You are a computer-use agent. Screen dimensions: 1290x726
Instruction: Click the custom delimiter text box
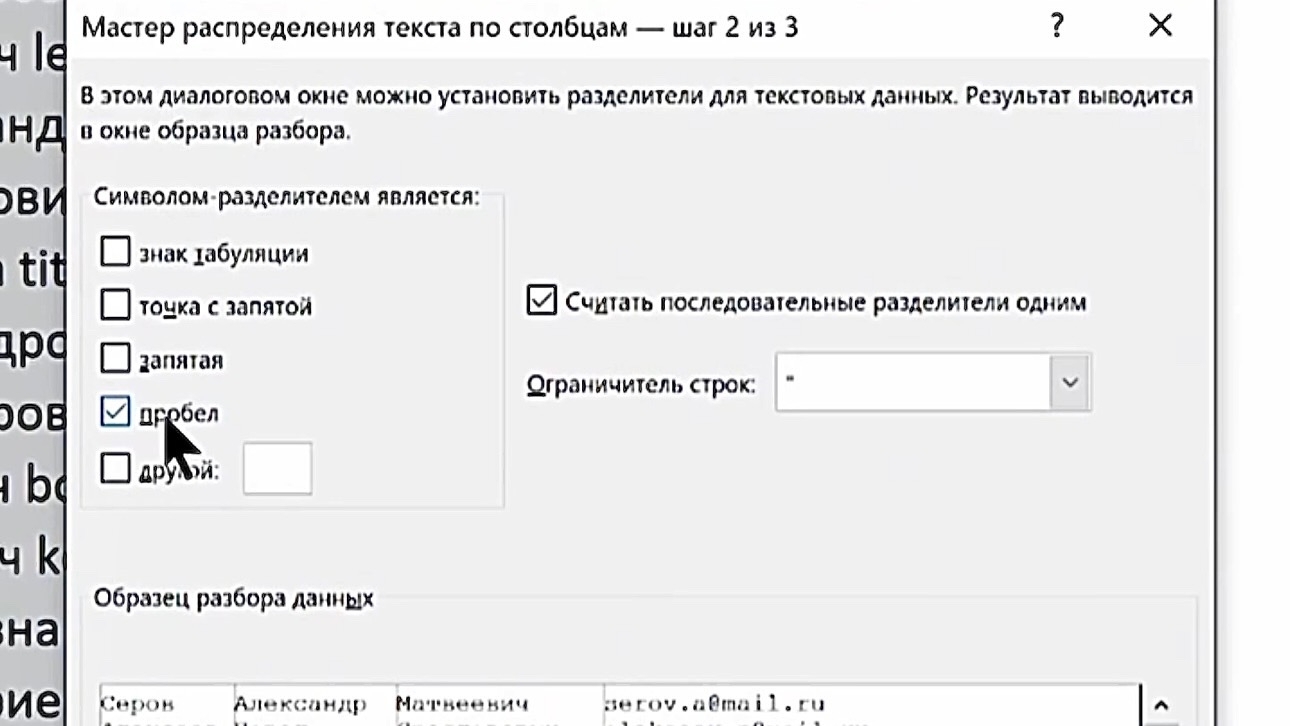(x=277, y=468)
